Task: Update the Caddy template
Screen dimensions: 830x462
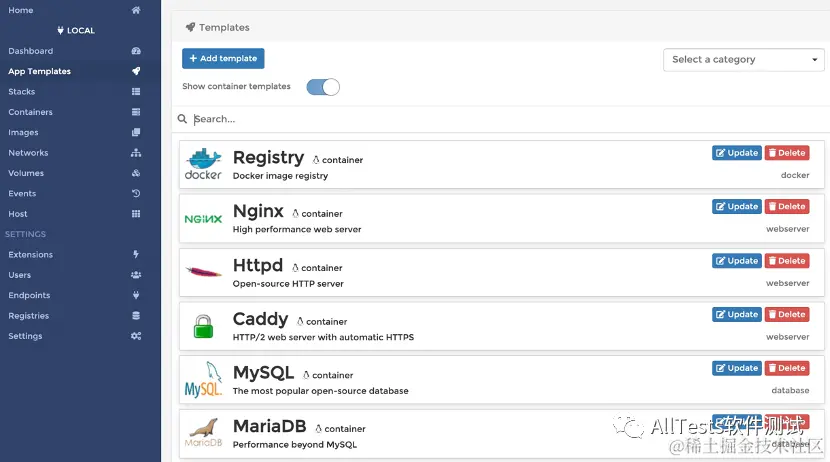Action: tap(736, 314)
